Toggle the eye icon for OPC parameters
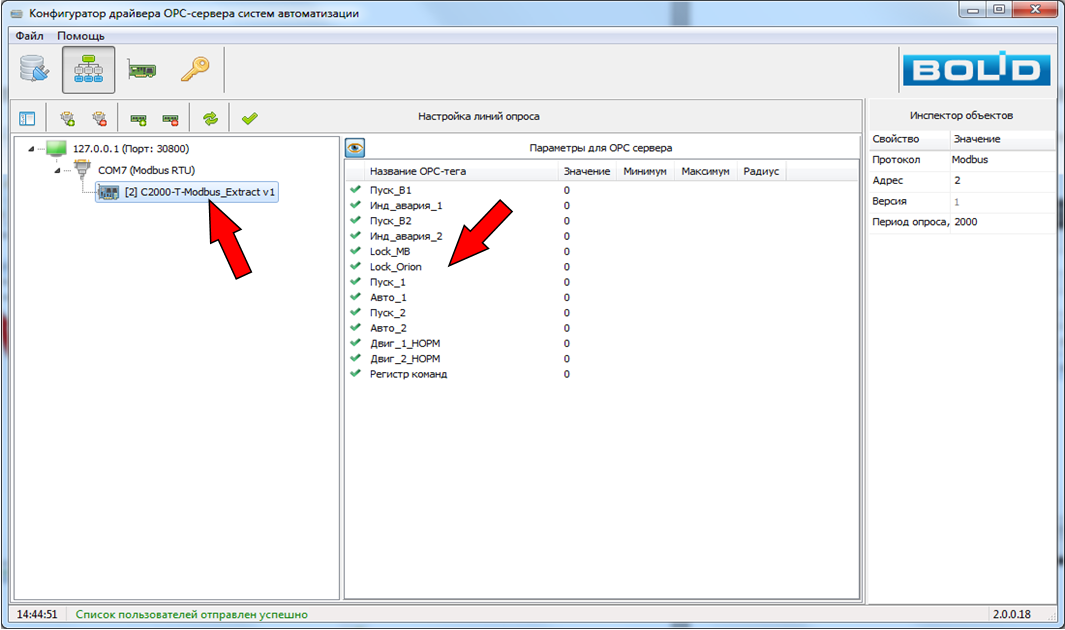The image size is (1065, 630). point(355,148)
